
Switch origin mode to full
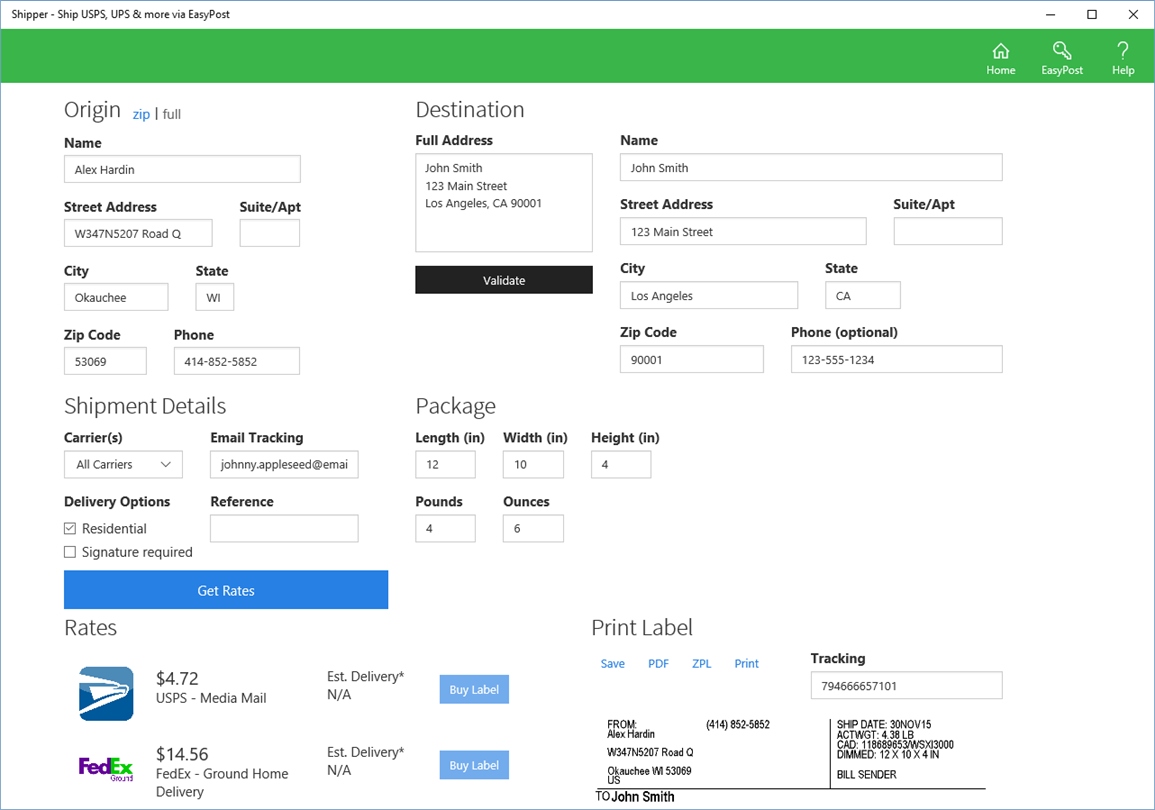pos(172,114)
